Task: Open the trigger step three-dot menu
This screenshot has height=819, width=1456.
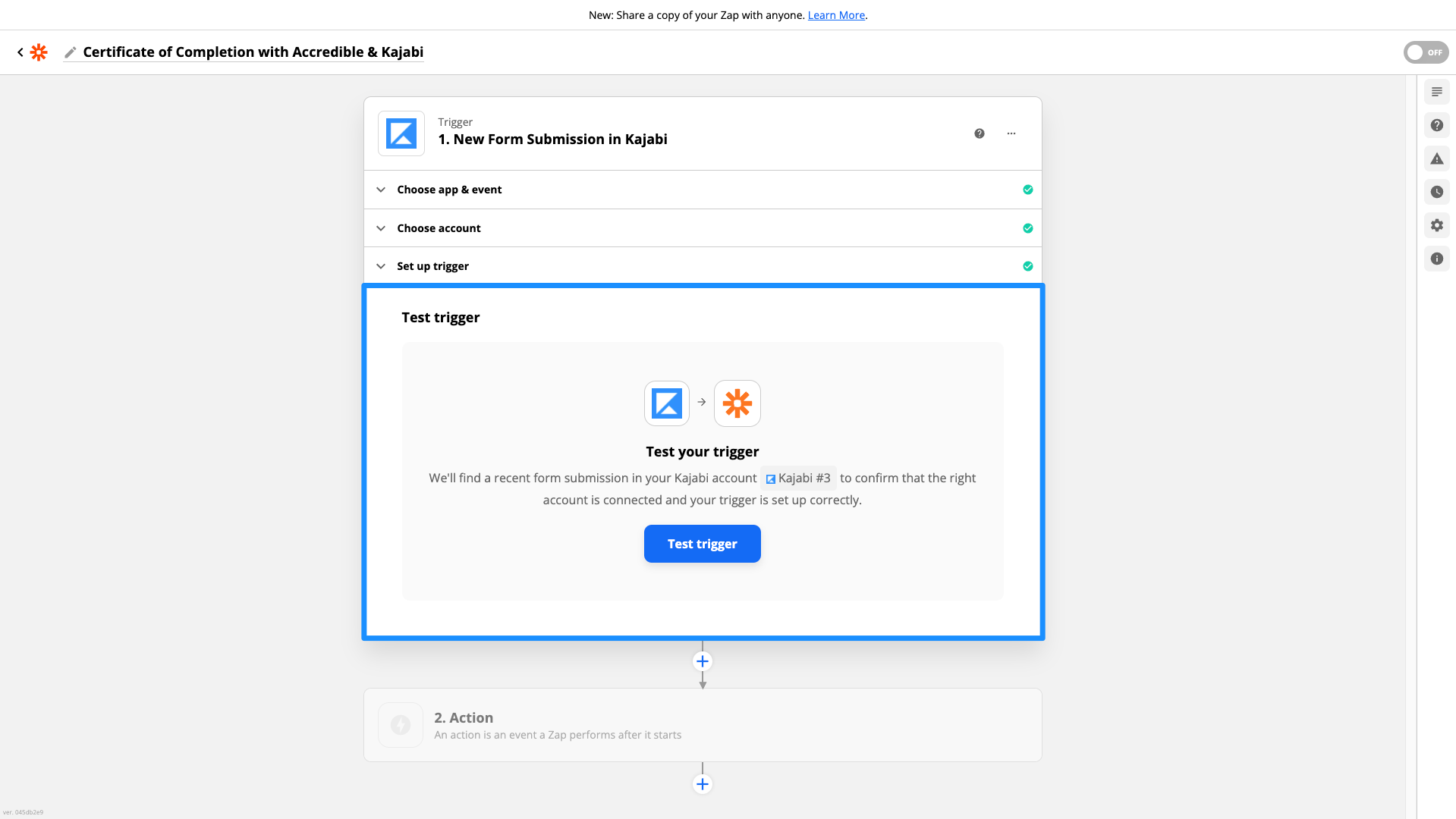Action: (x=1011, y=133)
